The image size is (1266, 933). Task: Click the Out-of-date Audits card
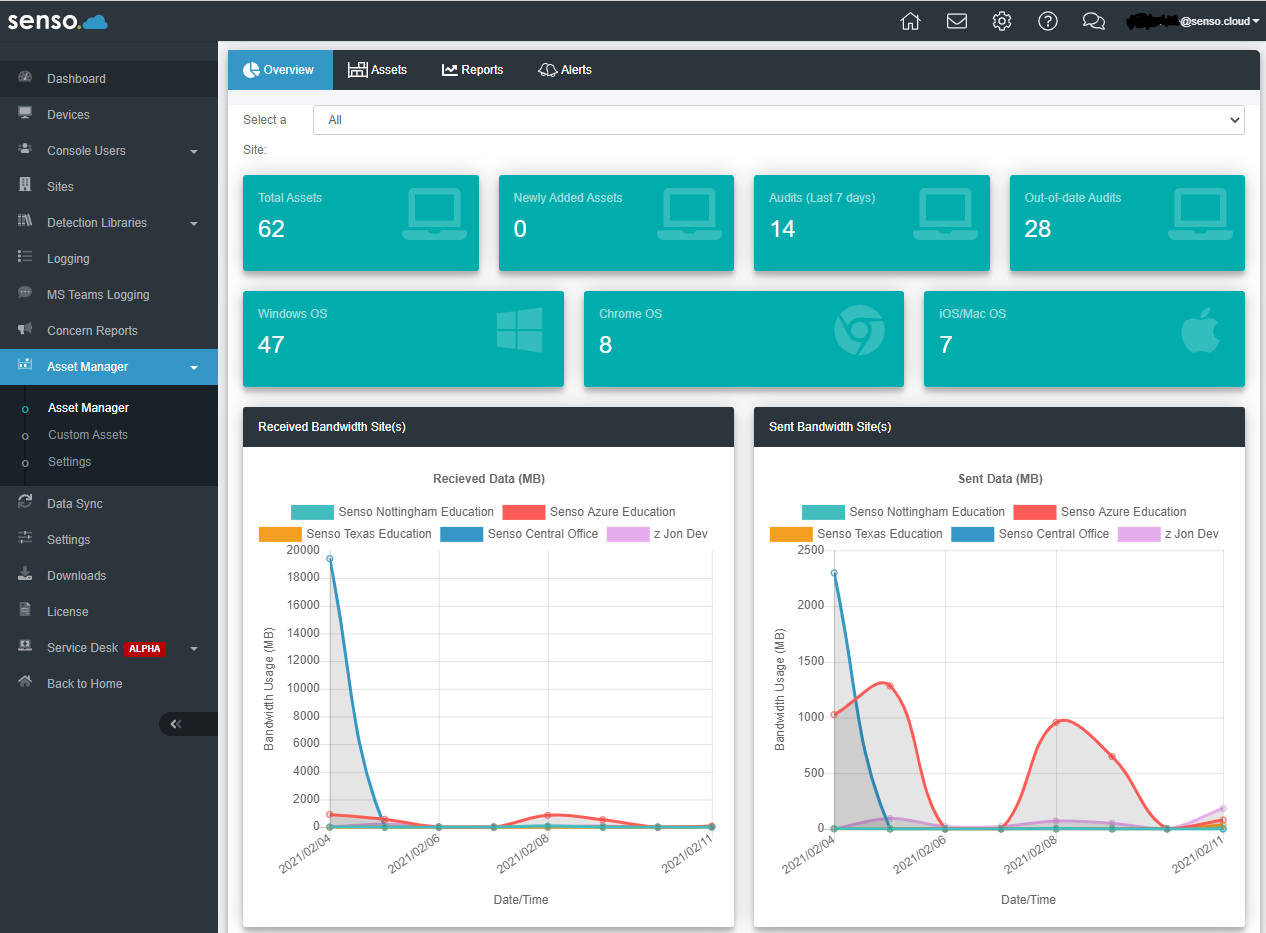pyautogui.click(x=1127, y=223)
